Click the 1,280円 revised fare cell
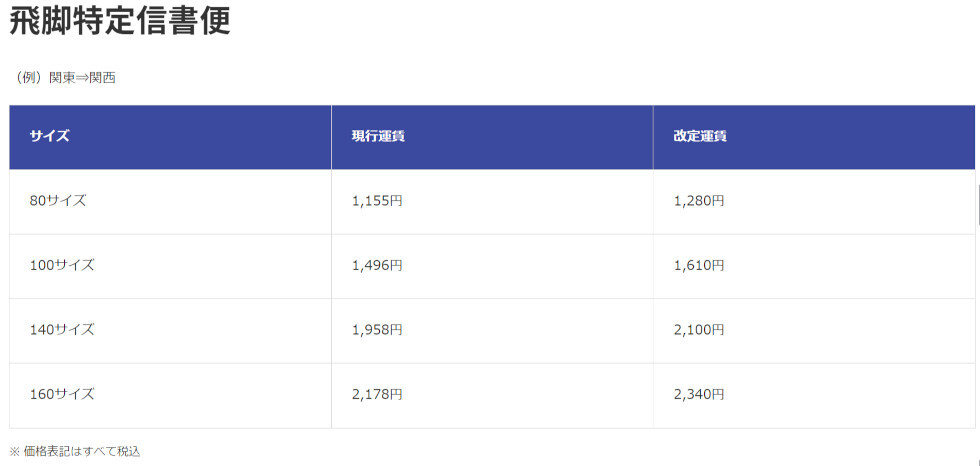Image resolution: width=980 pixels, height=466 pixels. click(699, 201)
